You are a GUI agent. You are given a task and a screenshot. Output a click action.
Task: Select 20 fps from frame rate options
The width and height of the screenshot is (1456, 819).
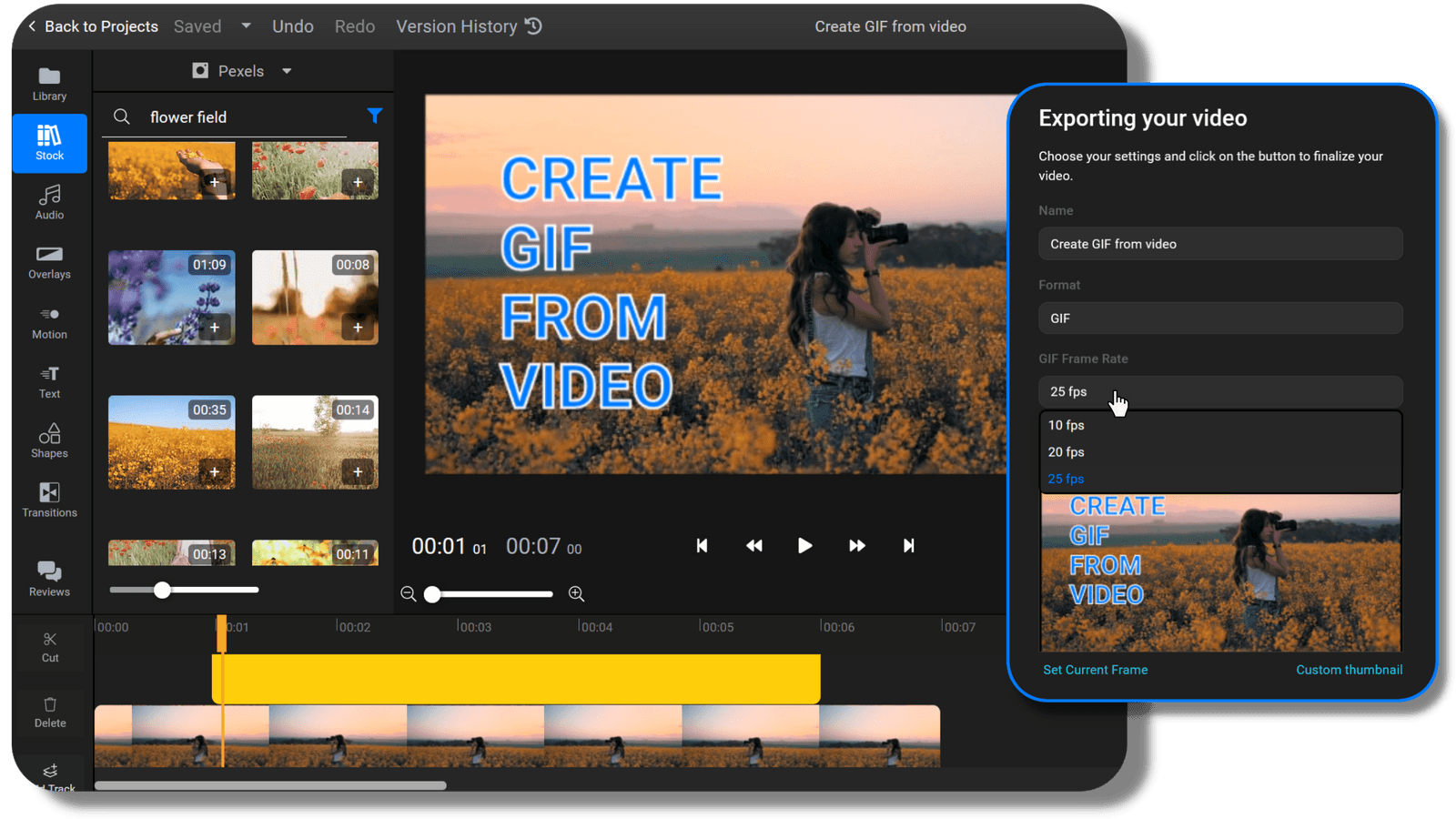(x=1066, y=451)
